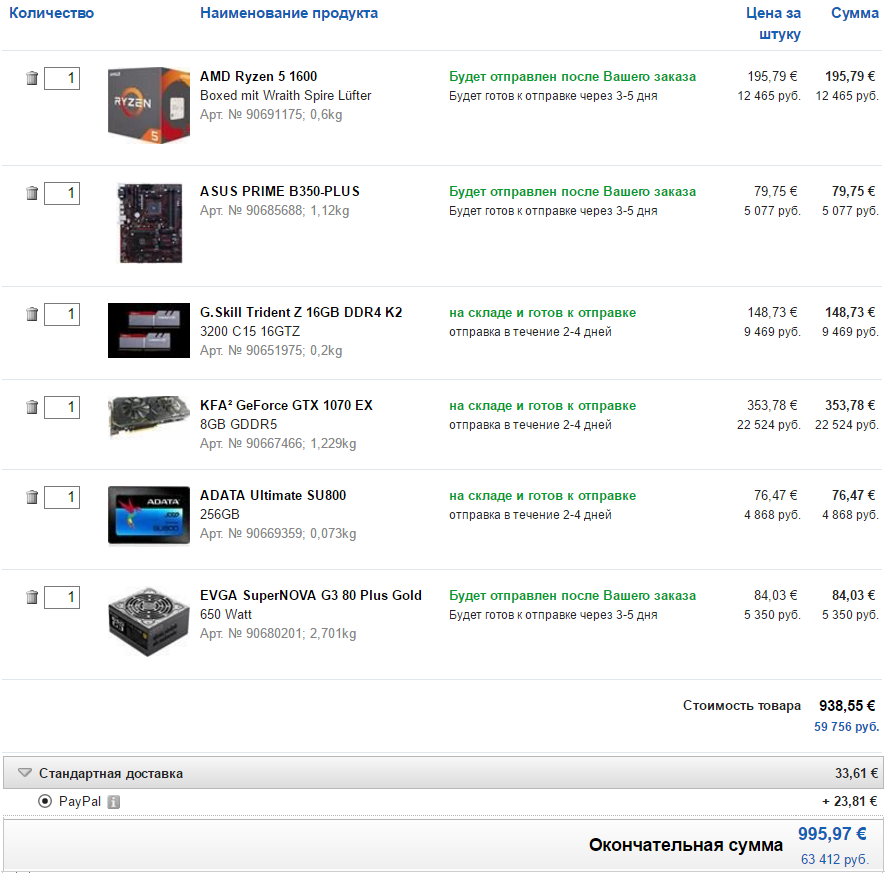The image size is (885, 873).
Task: Open G.Skill Trident Z 16GB DDR4 K2 link
Action: pyautogui.click(x=301, y=312)
